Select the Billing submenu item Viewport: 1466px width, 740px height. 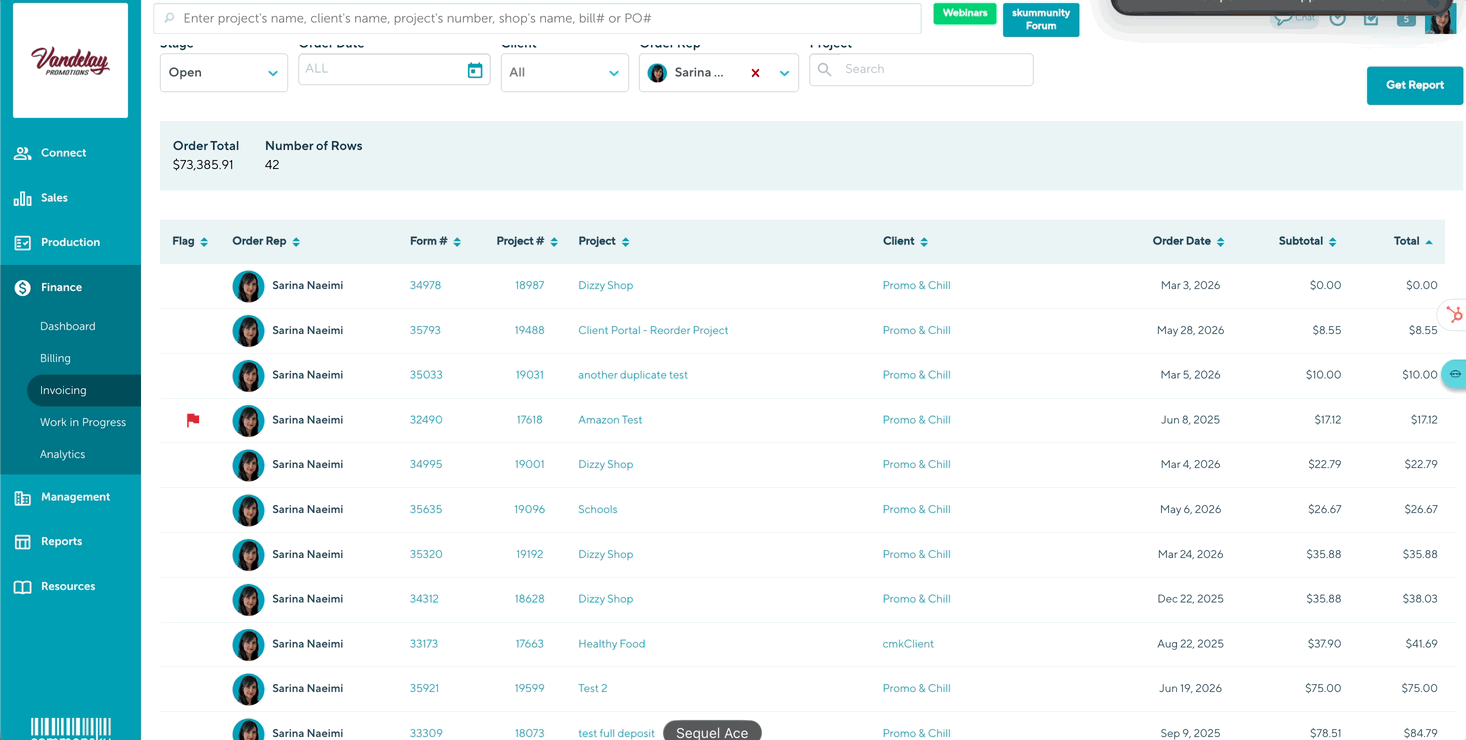click(55, 358)
